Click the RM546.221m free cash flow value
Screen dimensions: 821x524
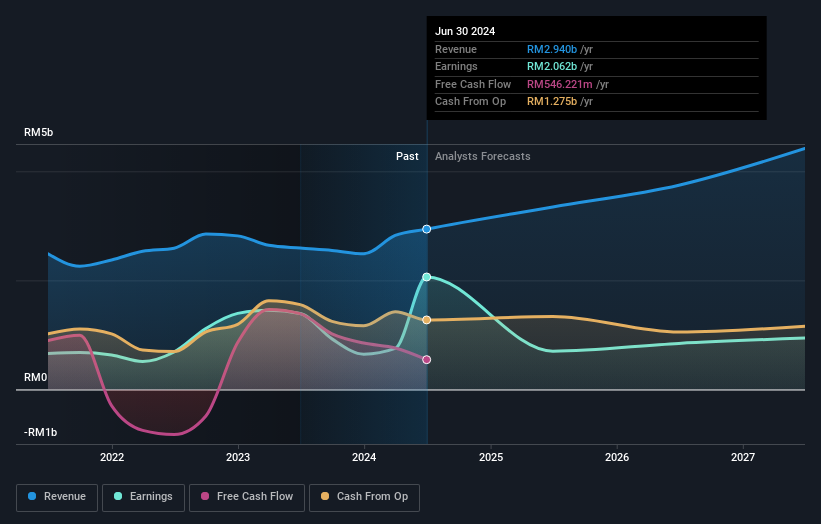tap(560, 84)
